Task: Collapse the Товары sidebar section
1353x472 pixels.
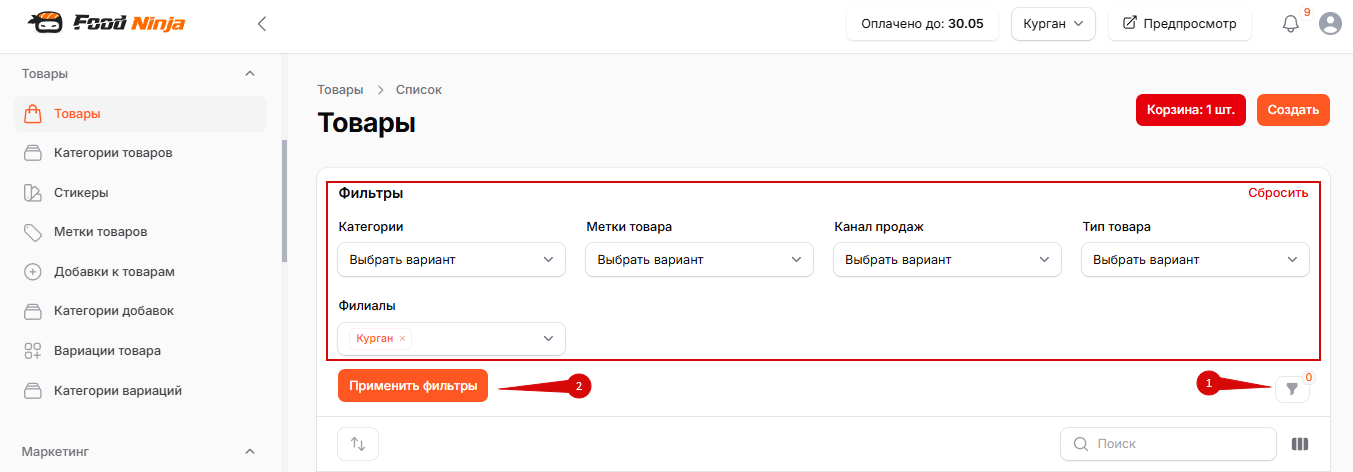Action: tap(250, 74)
